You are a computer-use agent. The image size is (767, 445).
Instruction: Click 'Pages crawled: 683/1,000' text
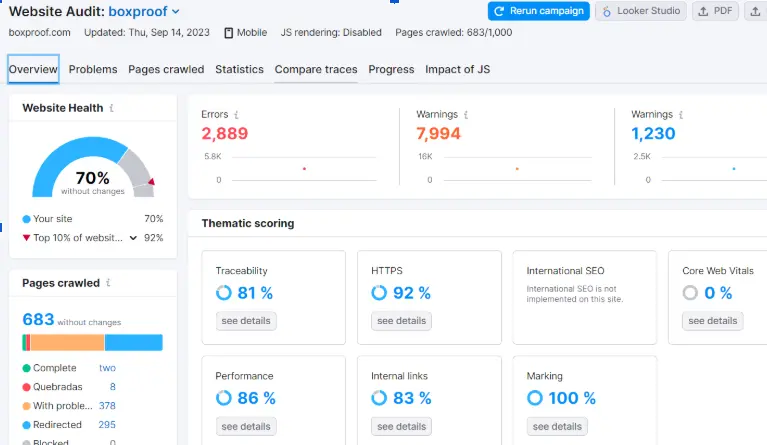pyautogui.click(x=453, y=33)
